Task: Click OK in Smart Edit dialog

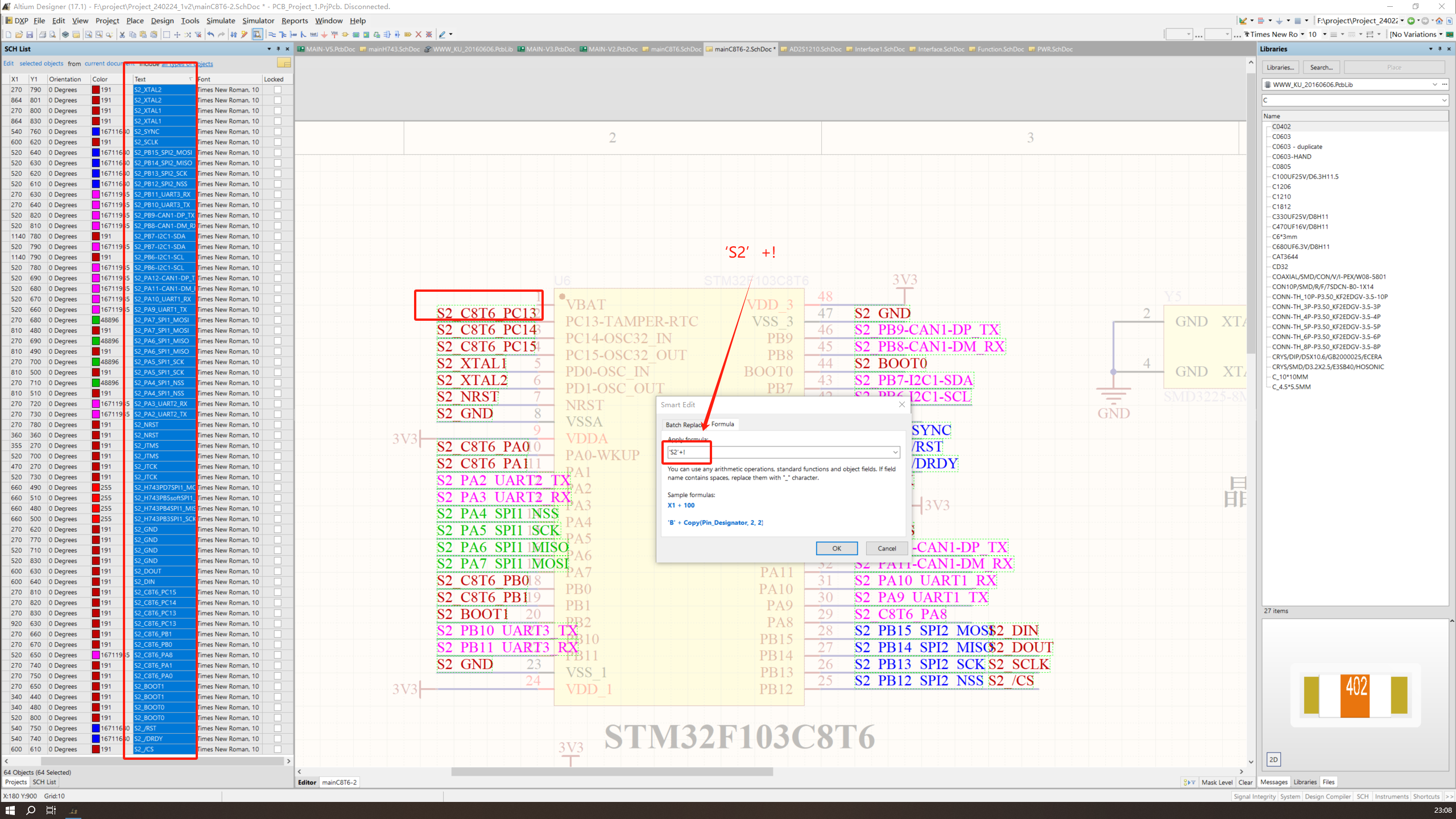Action: point(836,548)
